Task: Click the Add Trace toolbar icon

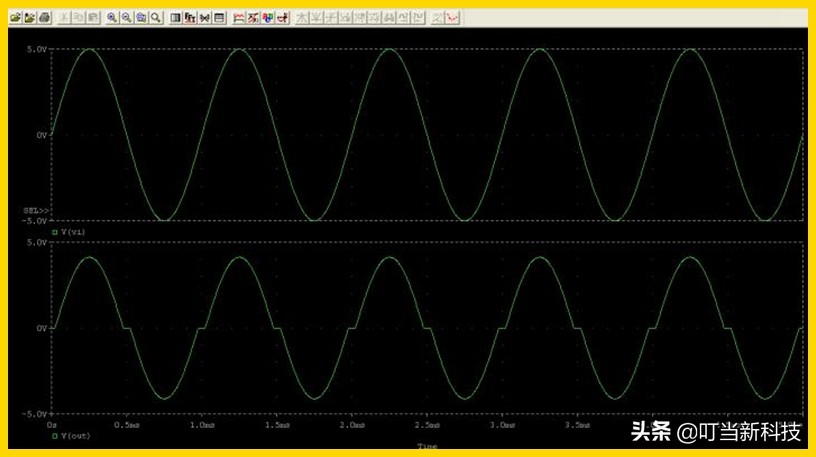Action: click(239, 18)
